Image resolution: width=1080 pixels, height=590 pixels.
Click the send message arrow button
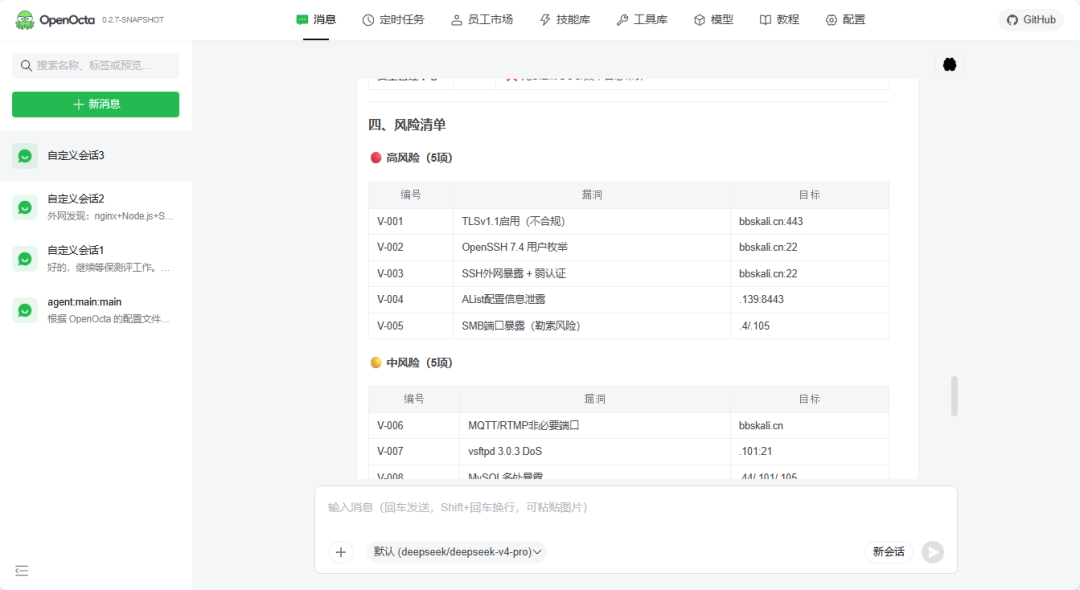(x=933, y=552)
